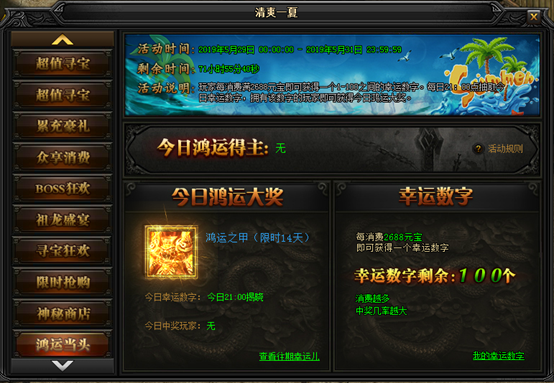The width and height of the screenshot is (554, 383).
Task: Click the 活动规则 rules text
Action: (506, 149)
